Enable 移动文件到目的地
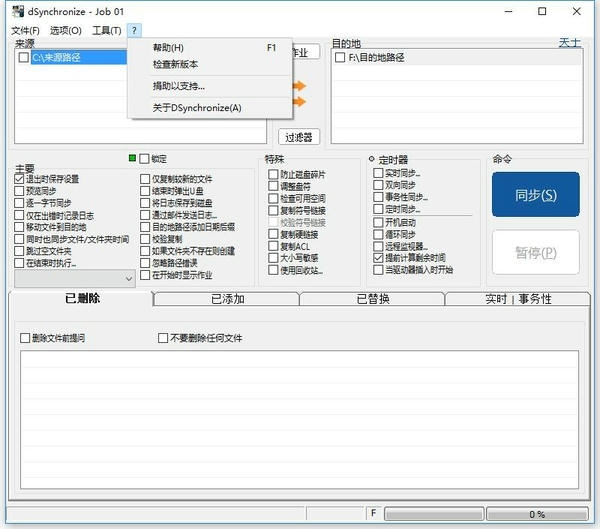600x529 pixels. [19, 227]
